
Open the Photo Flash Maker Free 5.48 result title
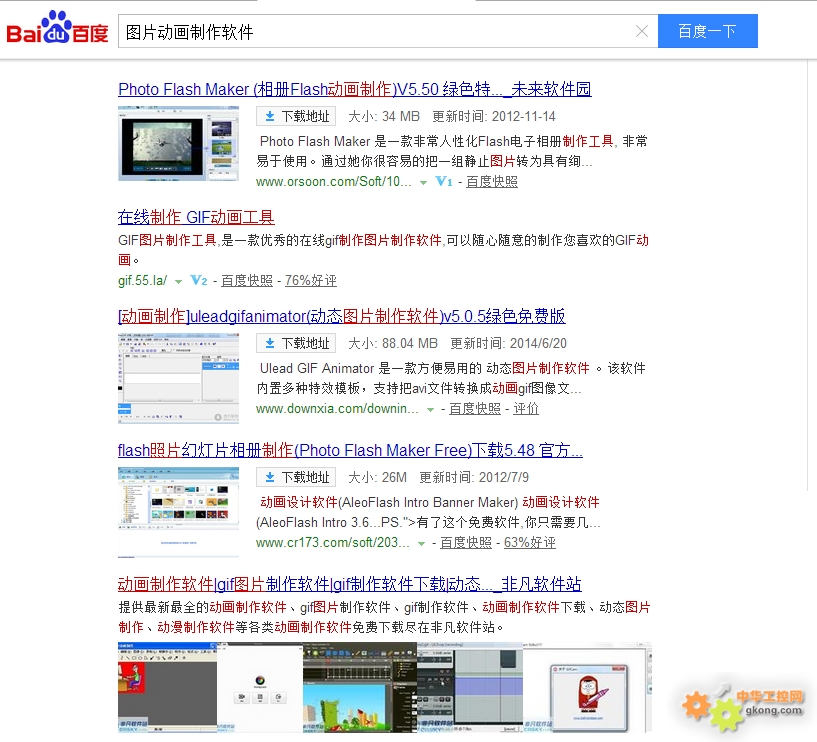click(x=350, y=450)
